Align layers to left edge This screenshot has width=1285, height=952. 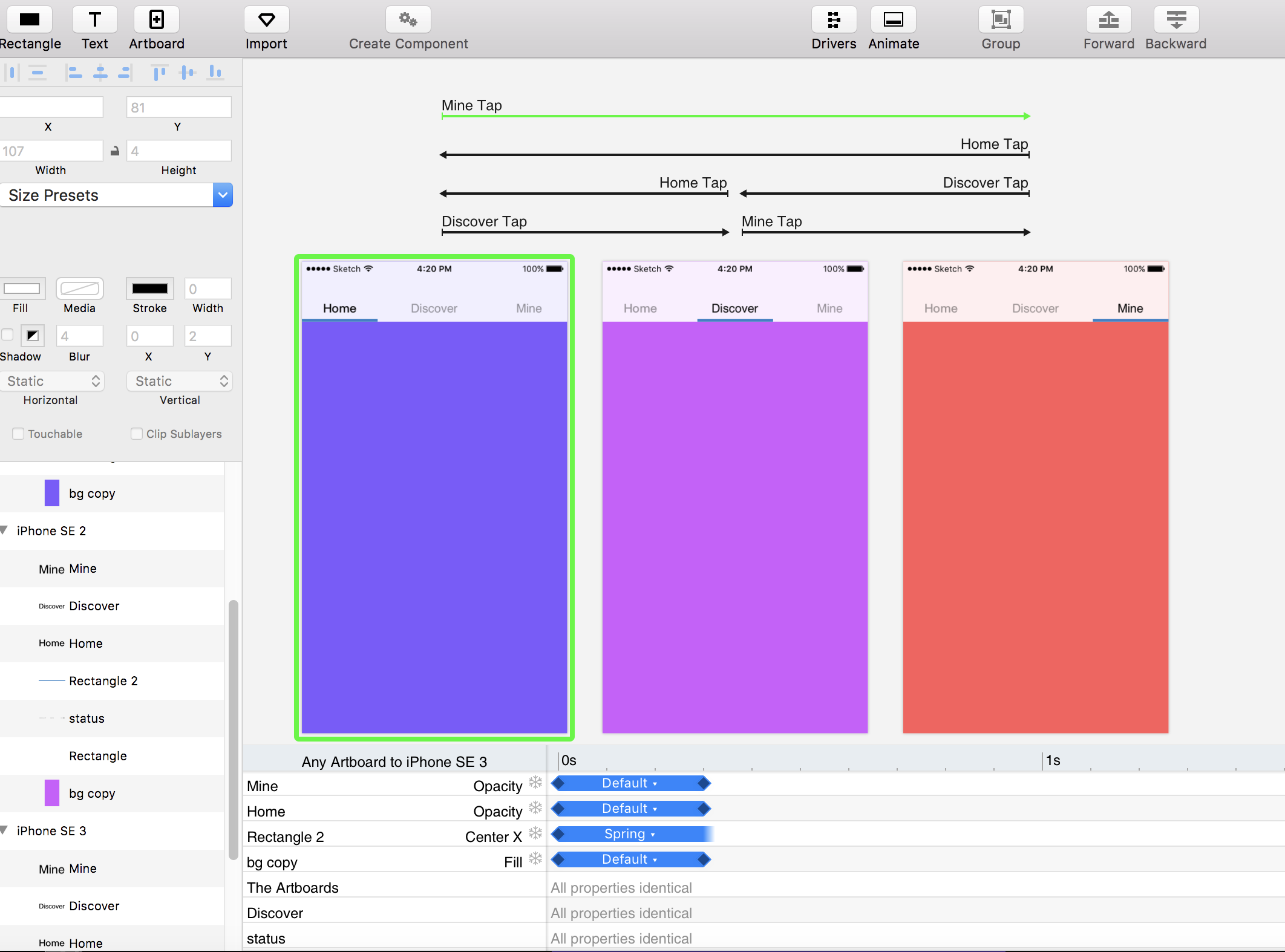pyautogui.click(x=74, y=73)
